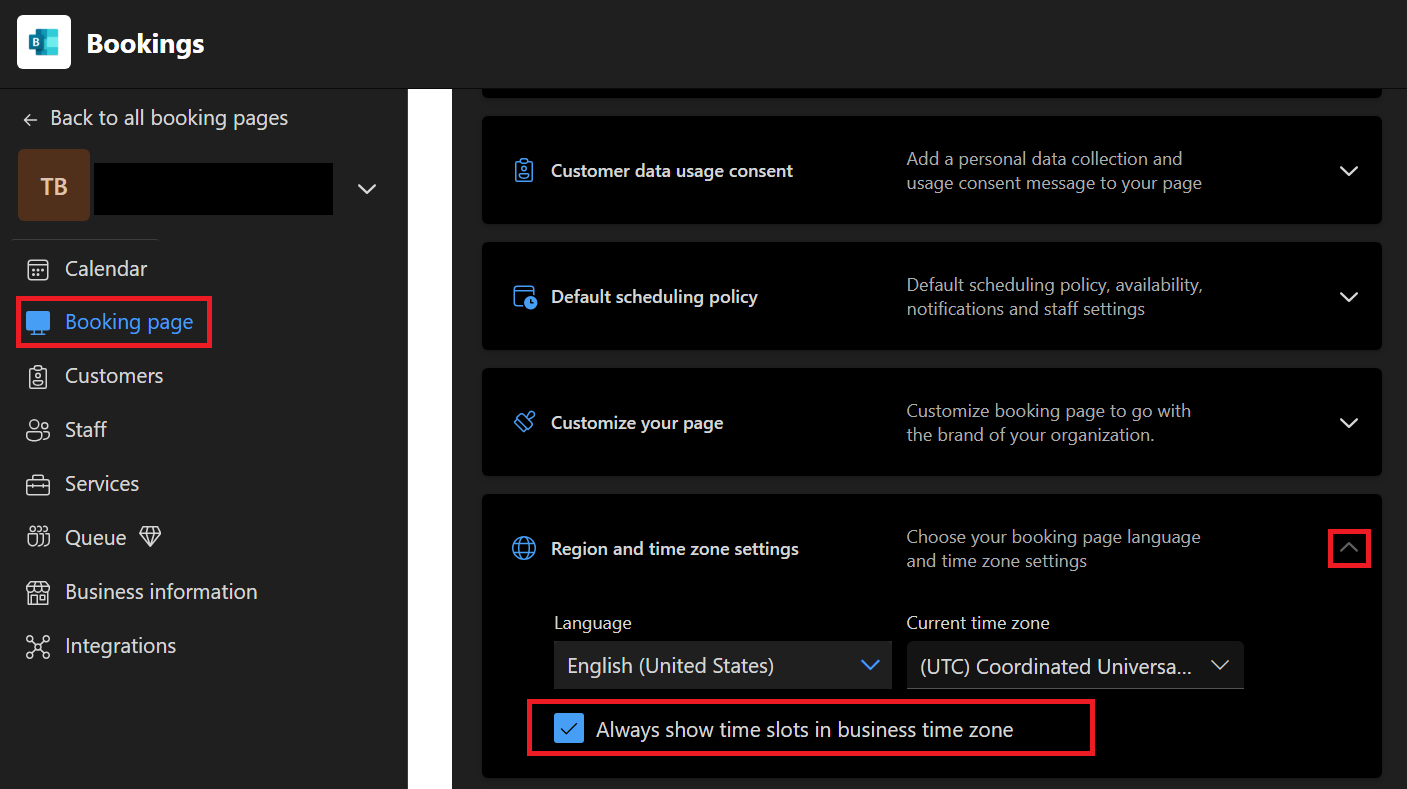
Task: Open the business switcher chevron dropdown
Action: [x=367, y=189]
